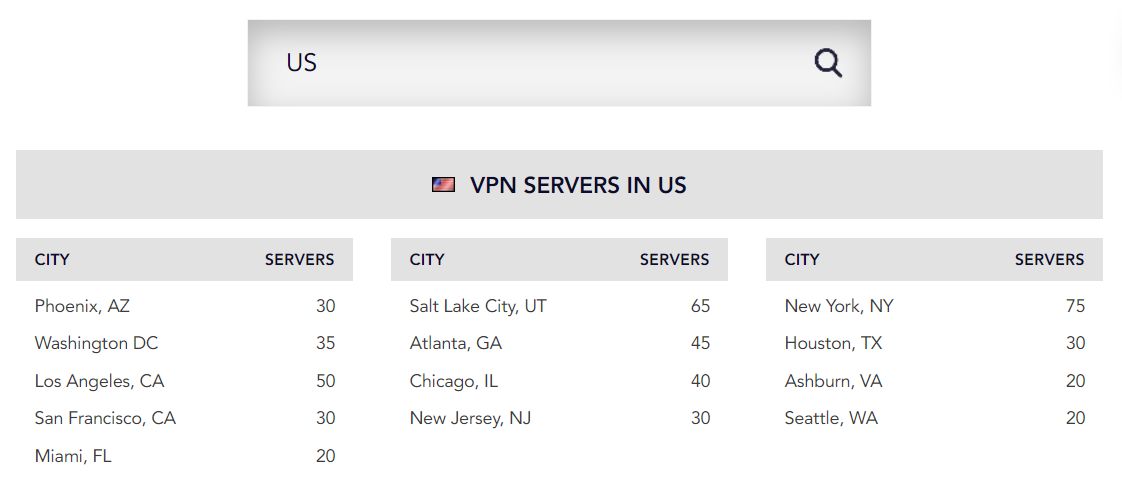
Task: Click the 65 server count for Salt Lake City
Action: coord(701,306)
